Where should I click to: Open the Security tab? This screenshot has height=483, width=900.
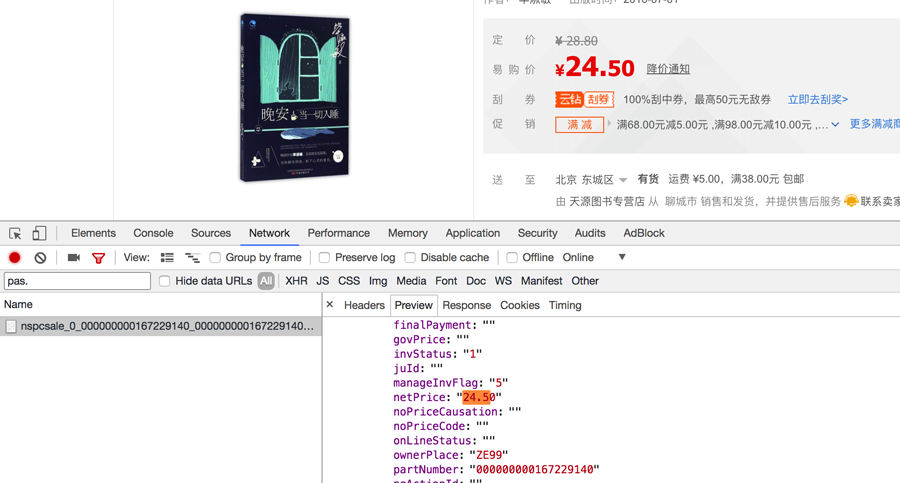pos(537,233)
